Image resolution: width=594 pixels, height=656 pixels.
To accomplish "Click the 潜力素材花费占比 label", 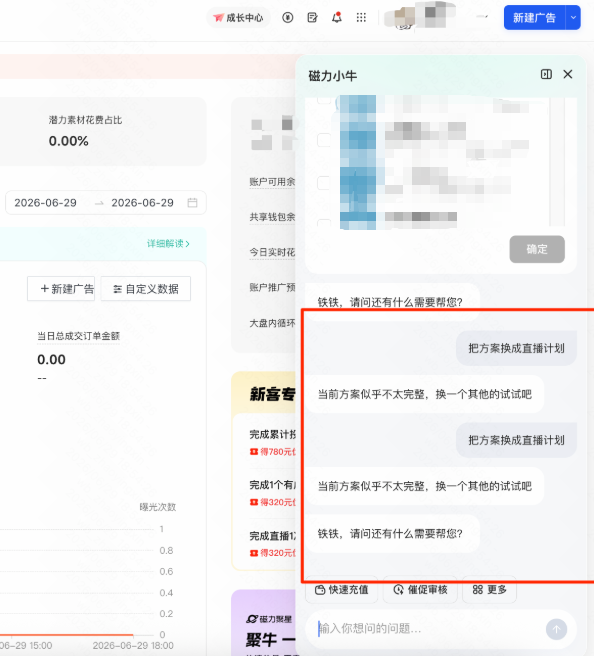I will pos(85,120).
